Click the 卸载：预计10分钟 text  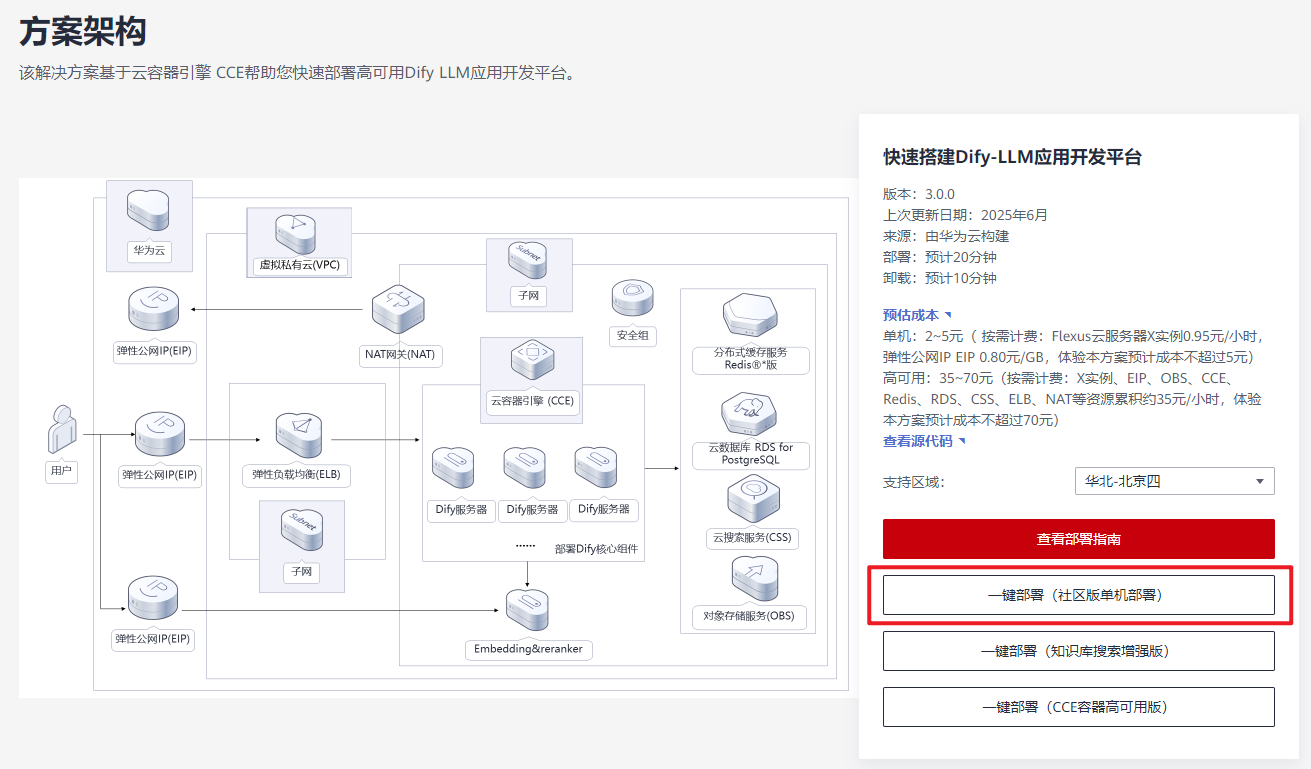click(x=940, y=278)
